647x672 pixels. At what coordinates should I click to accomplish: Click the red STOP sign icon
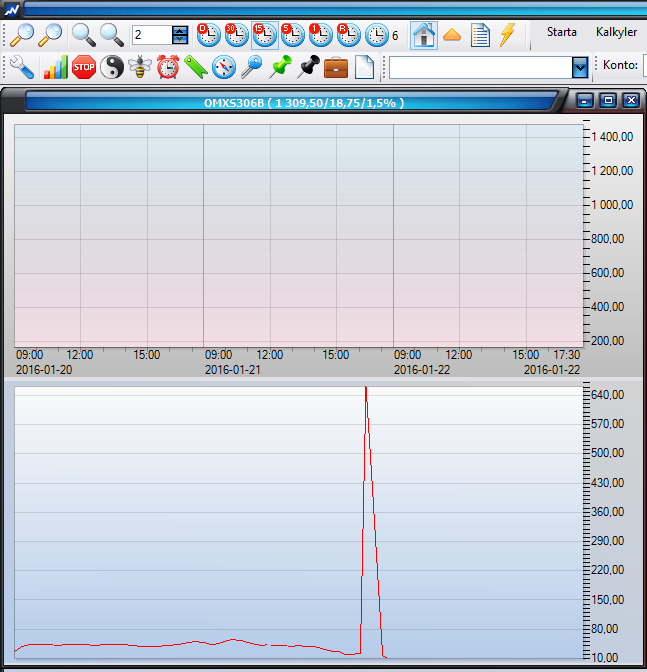[x=84, y=68]
